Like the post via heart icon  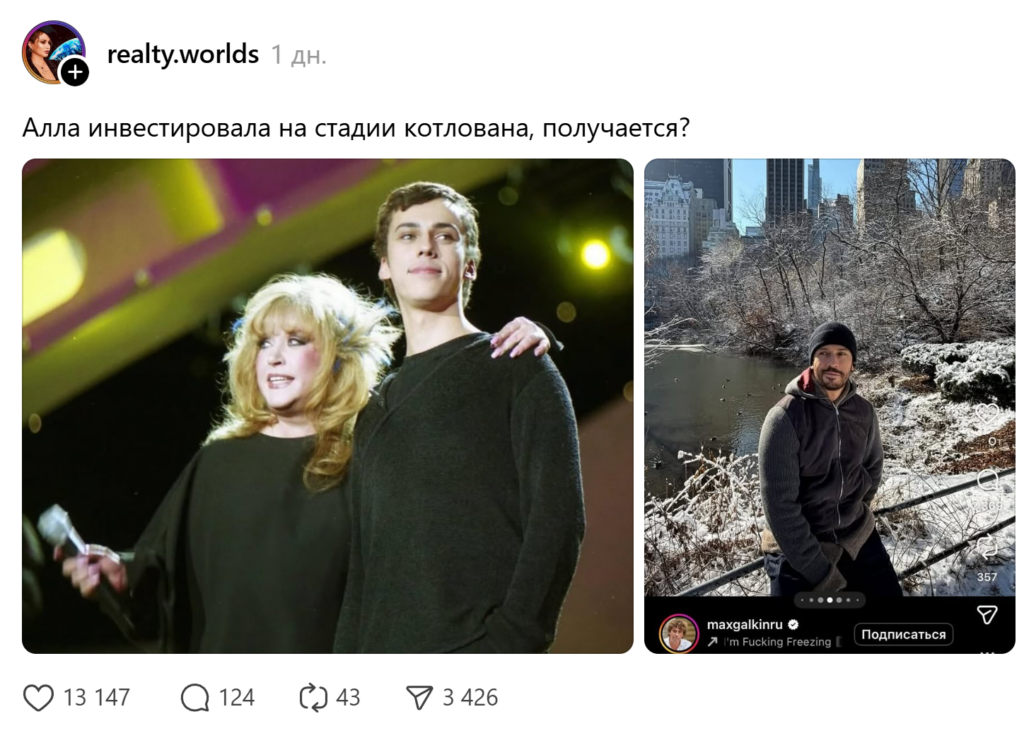coord(39,697)
